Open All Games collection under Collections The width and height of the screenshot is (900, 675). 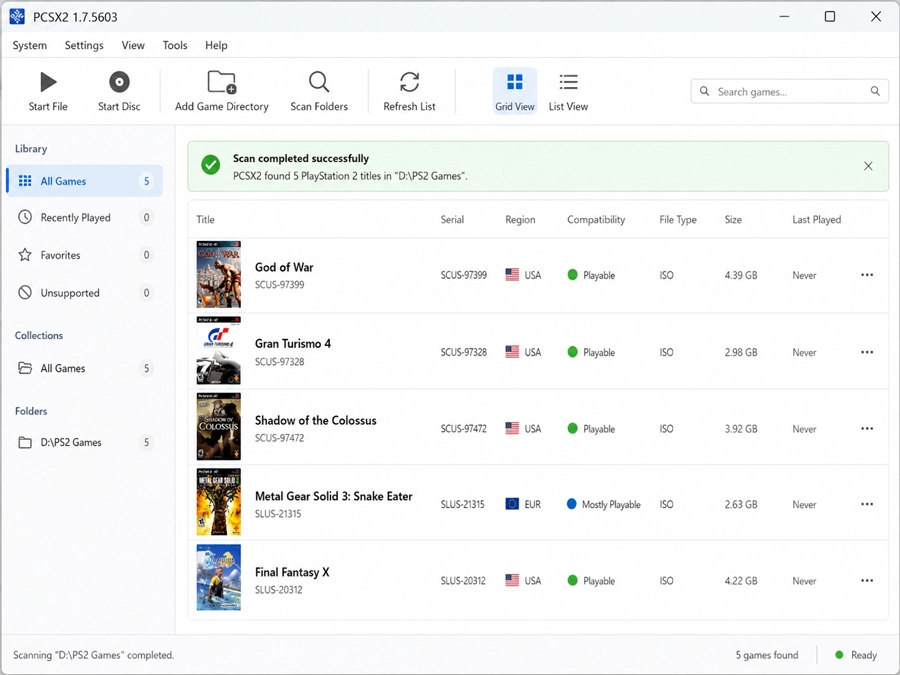coord(84,368)
